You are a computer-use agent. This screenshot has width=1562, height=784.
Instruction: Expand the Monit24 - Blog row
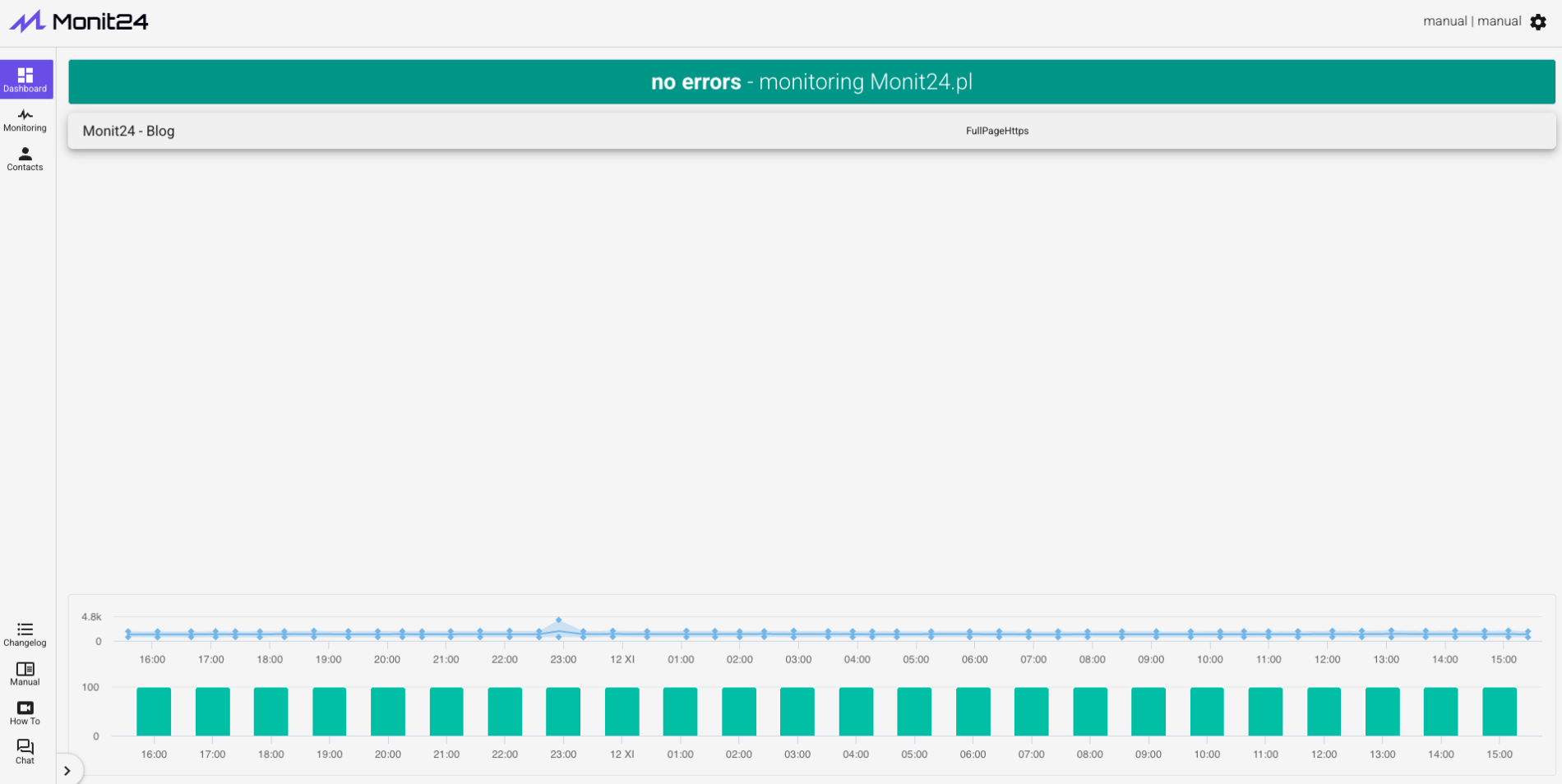128,131
